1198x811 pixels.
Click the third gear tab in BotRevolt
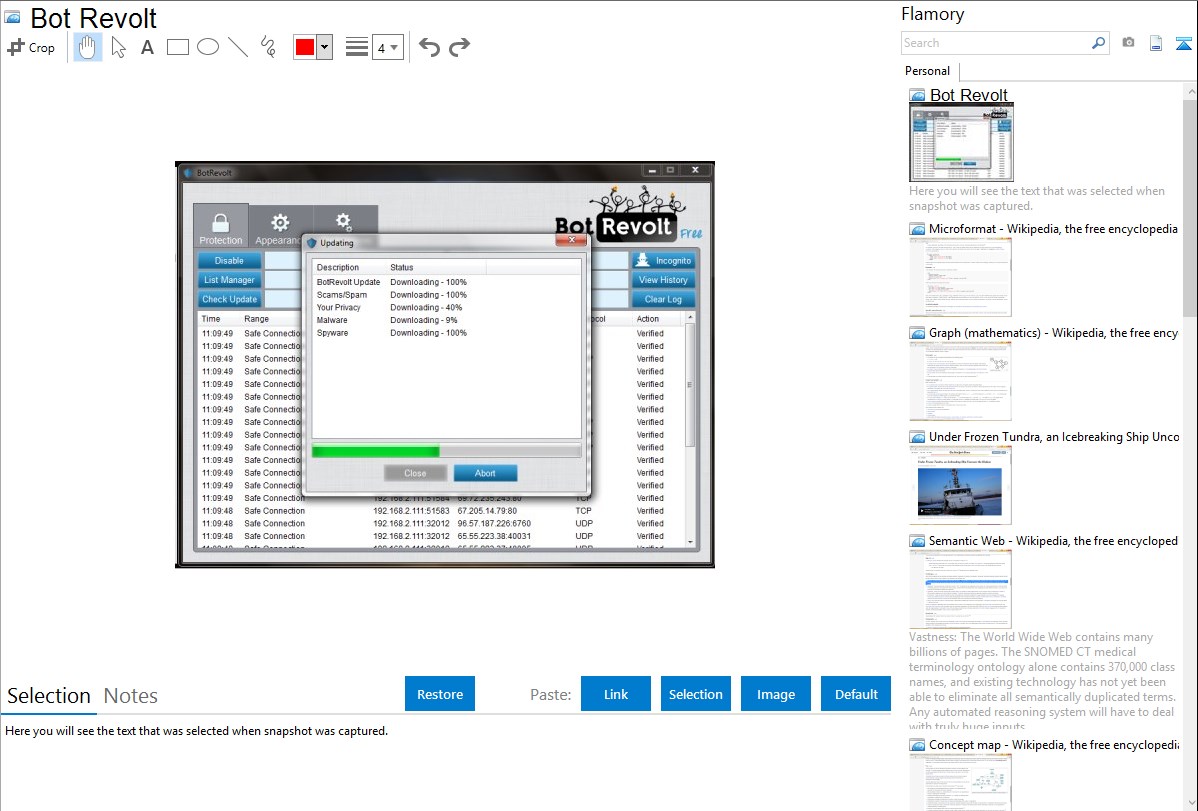click(345, 221)
